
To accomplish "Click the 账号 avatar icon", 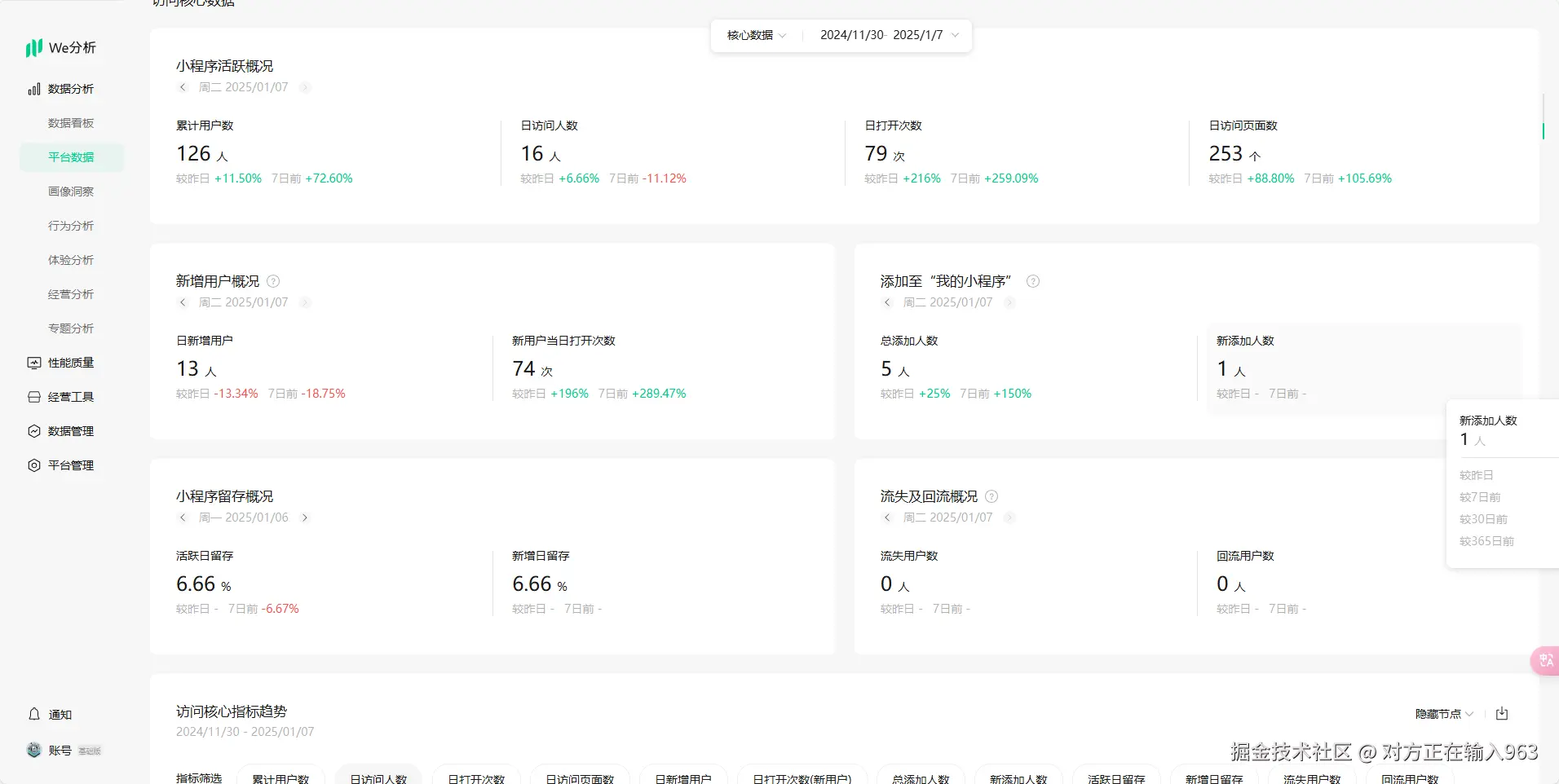I will [x=34, y=750].
